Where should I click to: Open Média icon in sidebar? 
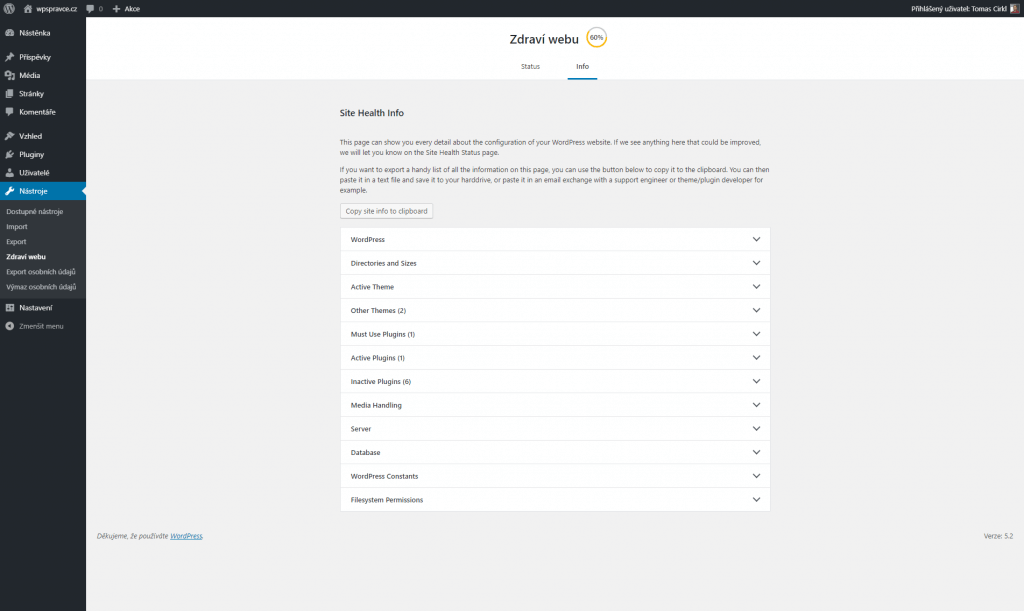click(10, 75)
